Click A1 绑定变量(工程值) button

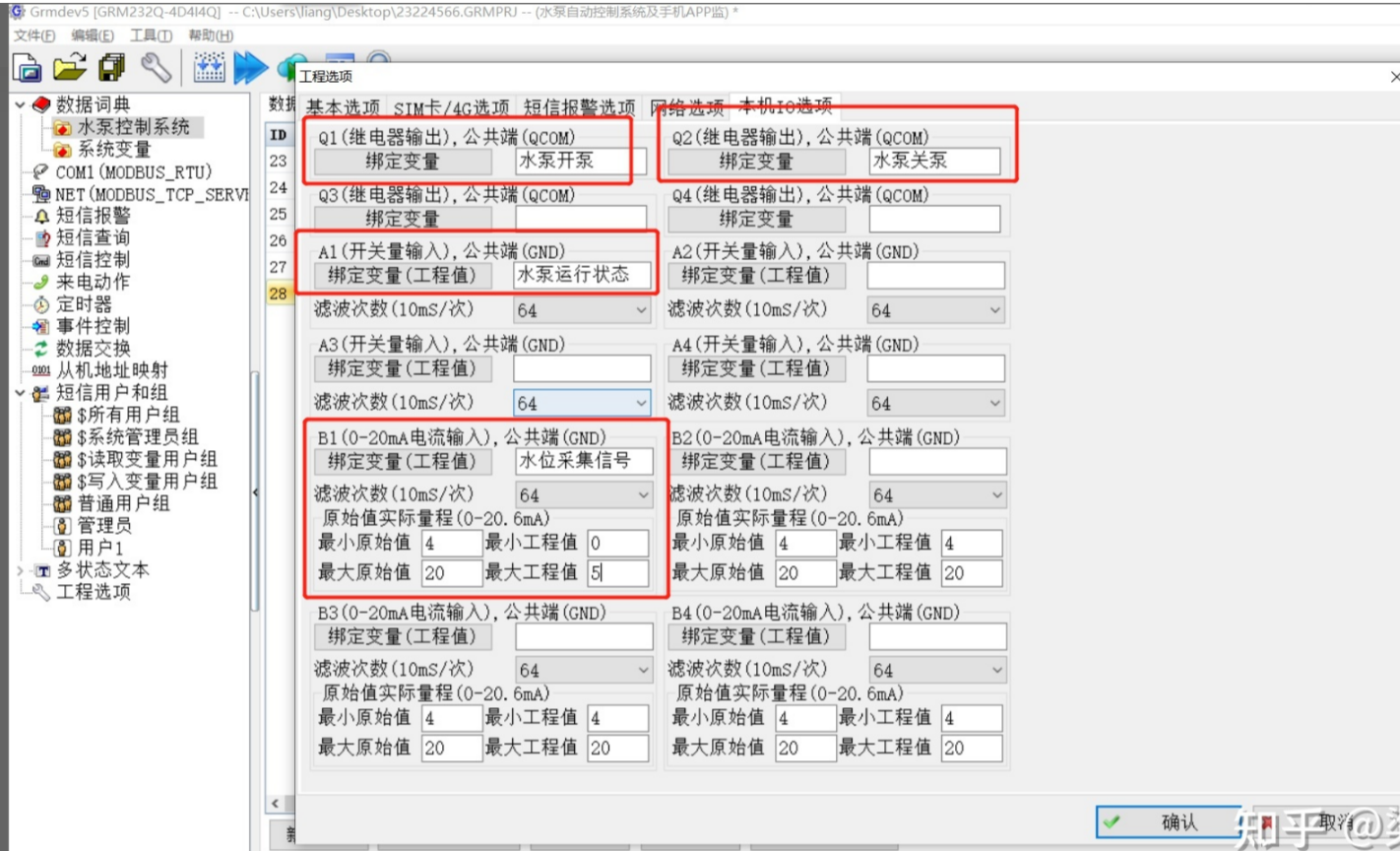pyautogui.click(x=403, y=276)
